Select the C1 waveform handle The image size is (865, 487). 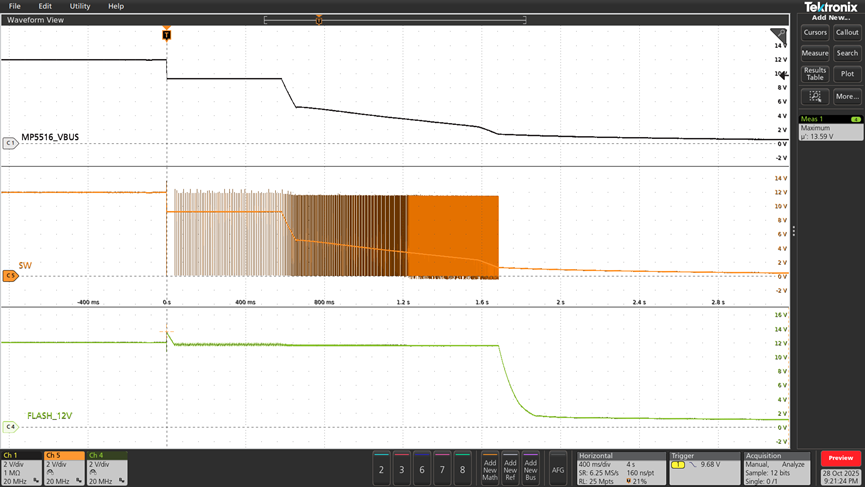point(10,144)
